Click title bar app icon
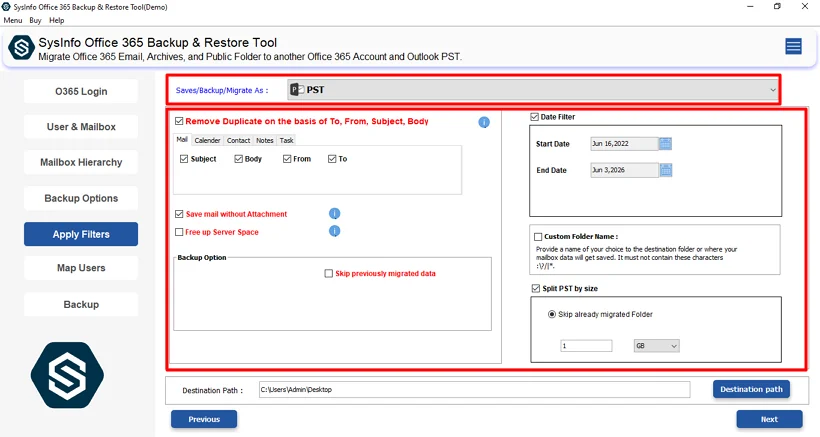The height and width of the screenshot is (437, 820). tap(6, 7)
